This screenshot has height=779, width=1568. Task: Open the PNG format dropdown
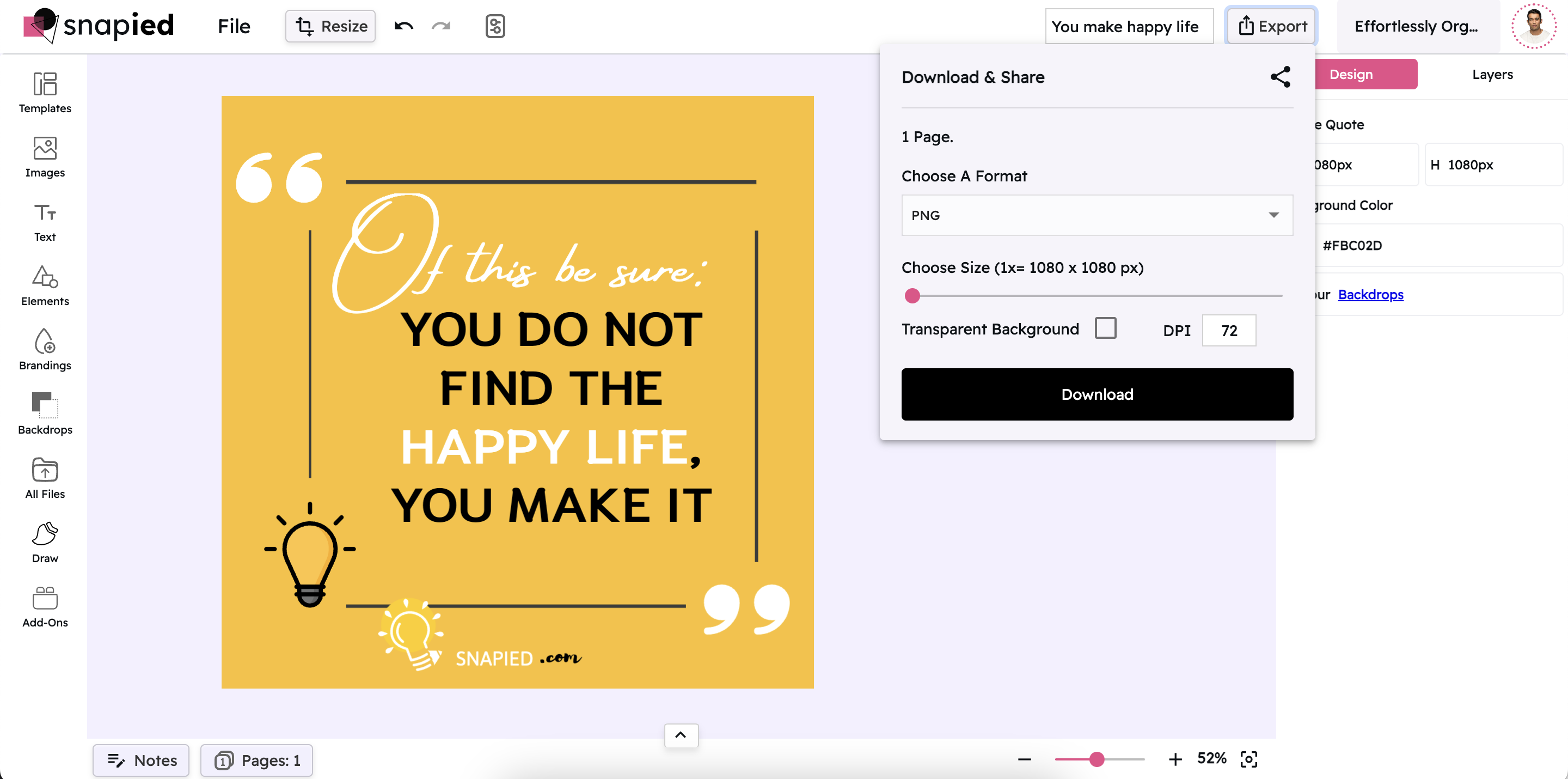pos(1097,215)
